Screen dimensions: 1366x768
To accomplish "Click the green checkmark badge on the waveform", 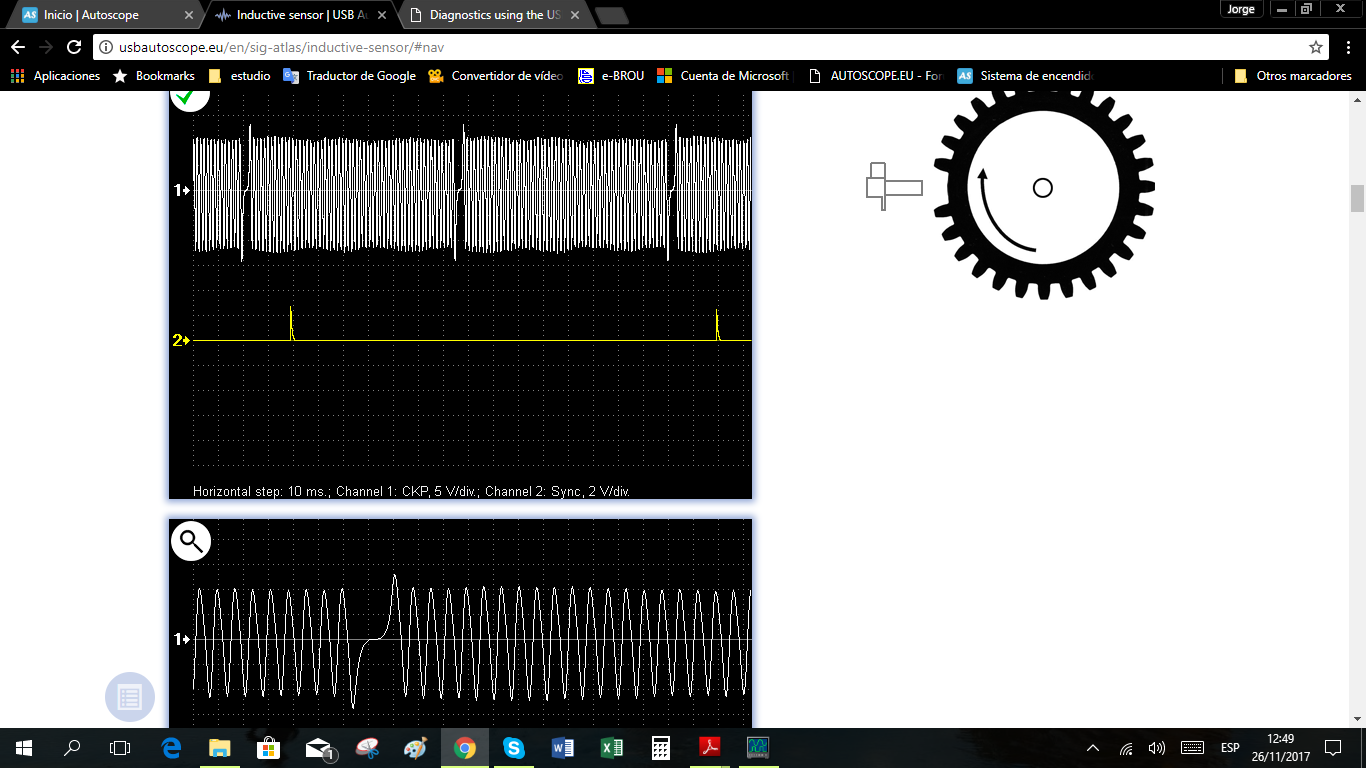I will (x=189, y=95).
